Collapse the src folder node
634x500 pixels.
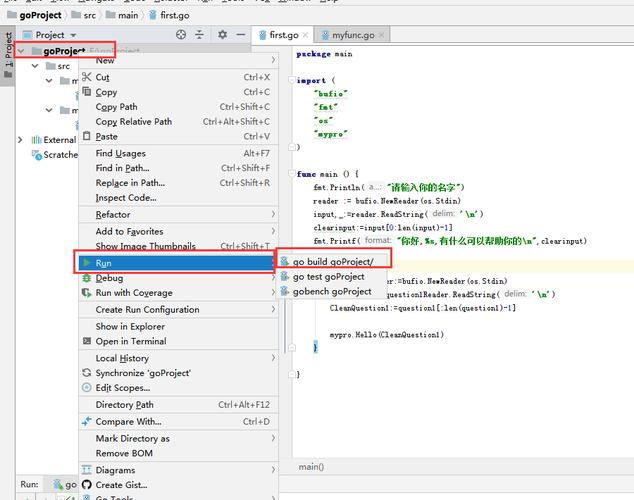tap(35, 66)
